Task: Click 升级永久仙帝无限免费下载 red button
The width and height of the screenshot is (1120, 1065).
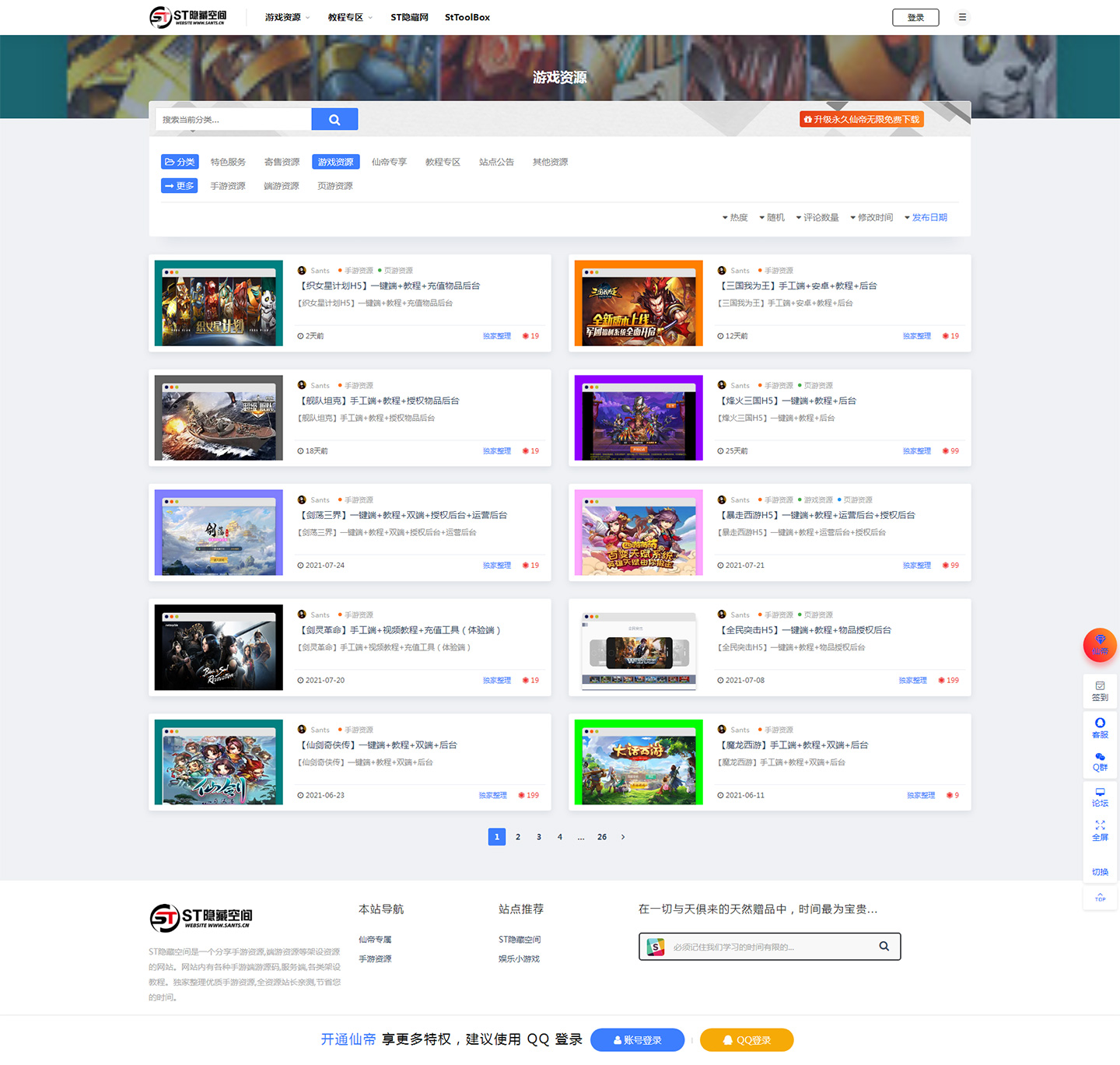Action: coord(862,119)
